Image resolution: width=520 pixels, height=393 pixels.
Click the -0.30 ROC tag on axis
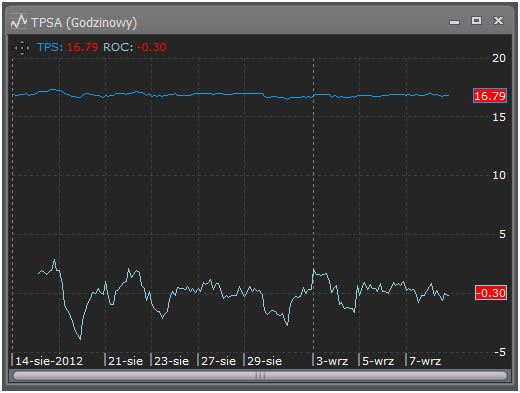click(491, 293)
